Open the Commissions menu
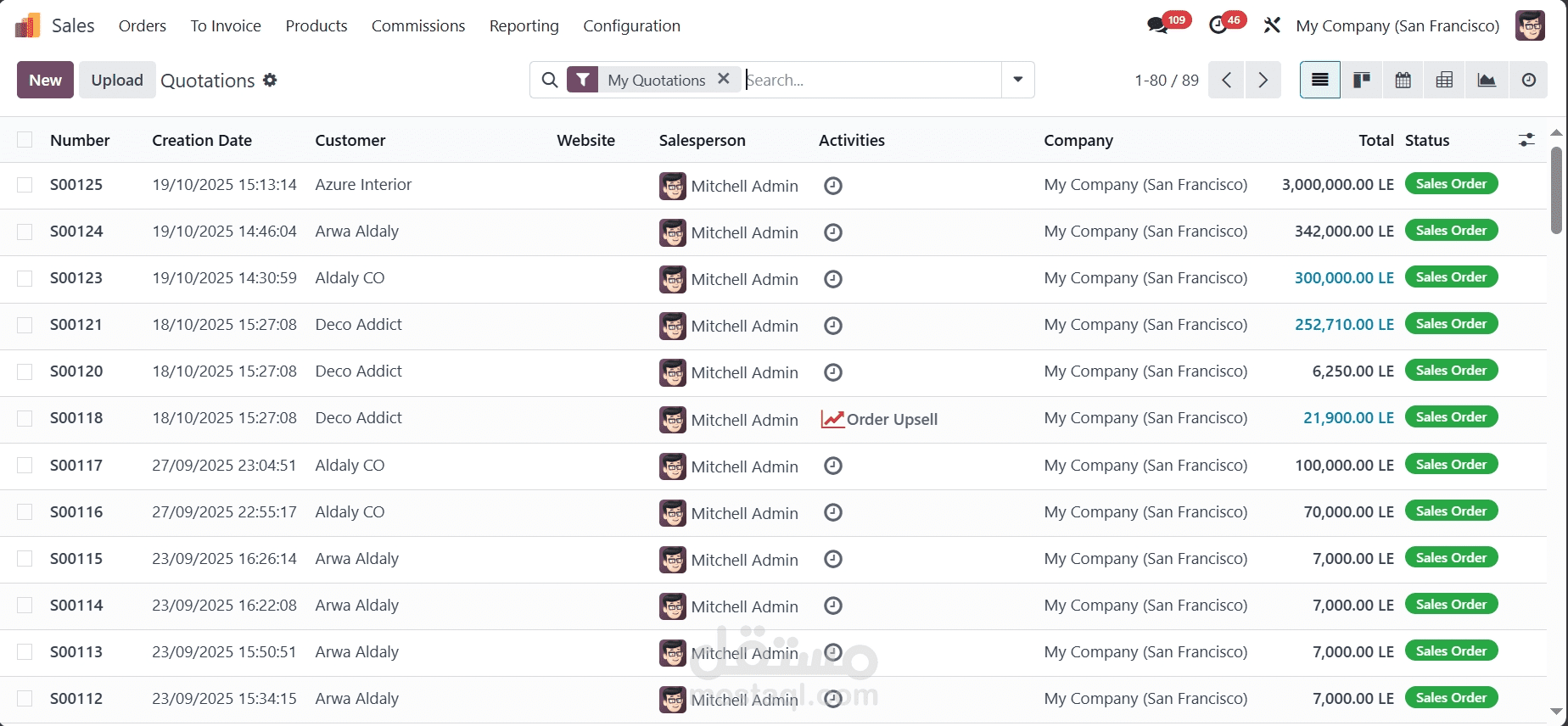 (x=418, y=26)
